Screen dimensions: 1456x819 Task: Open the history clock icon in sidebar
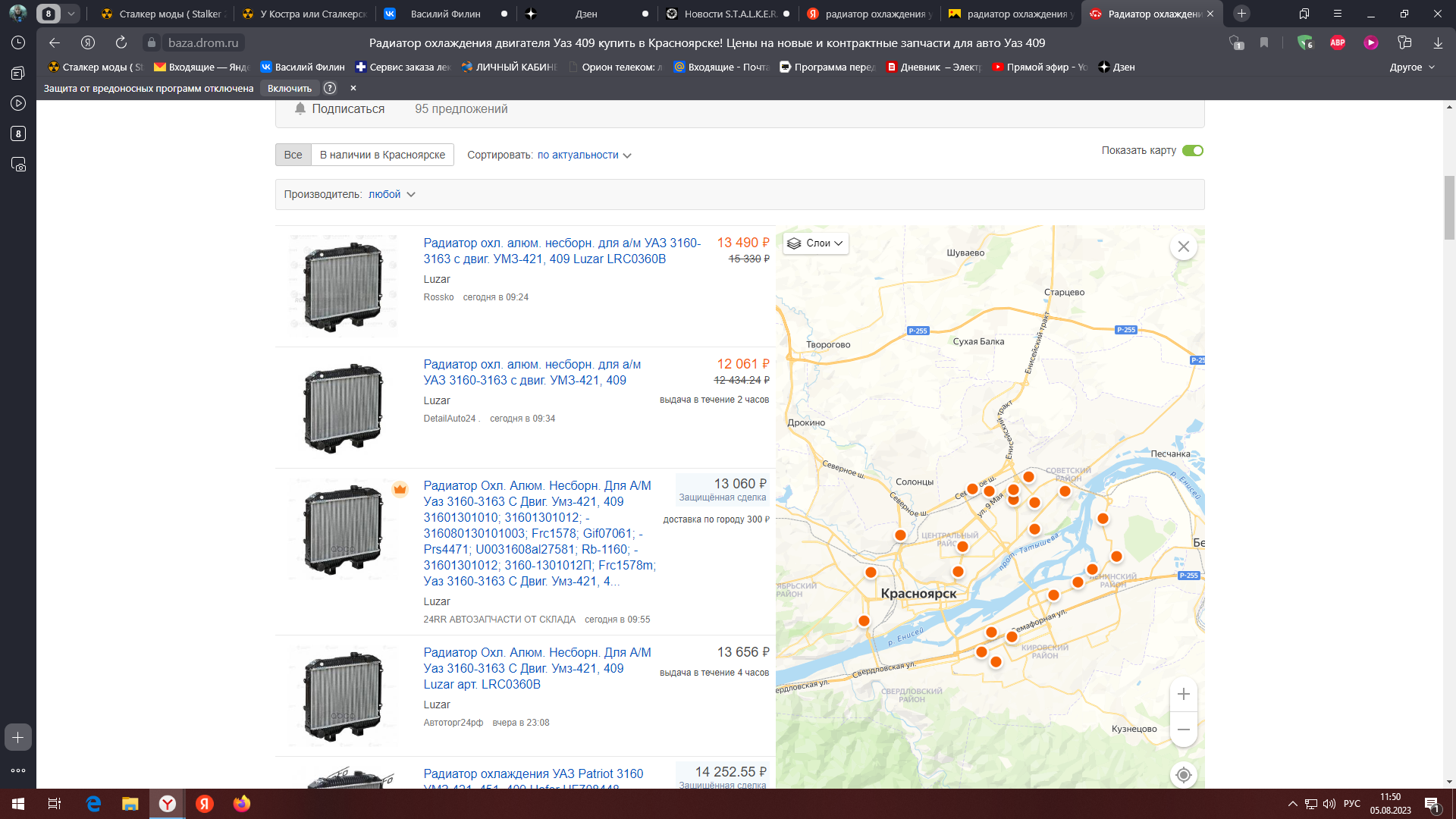pos(18,43)
